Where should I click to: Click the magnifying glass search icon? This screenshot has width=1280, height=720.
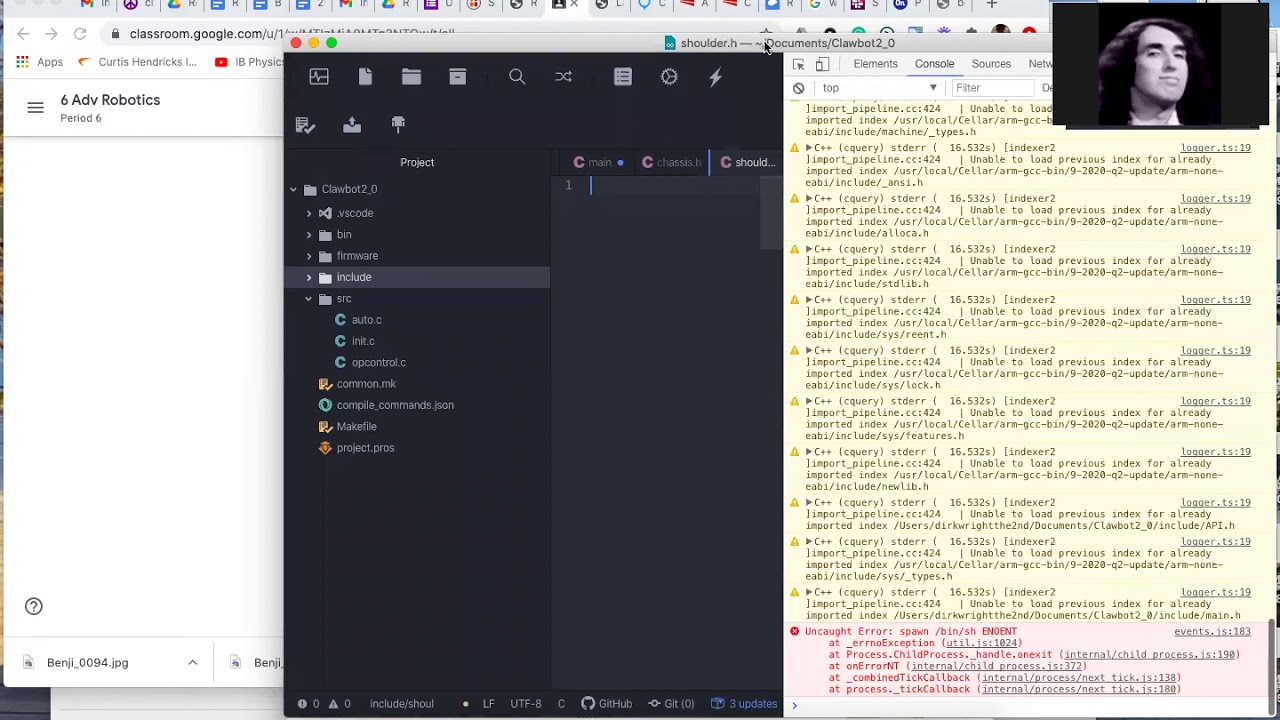pos(517,77)
